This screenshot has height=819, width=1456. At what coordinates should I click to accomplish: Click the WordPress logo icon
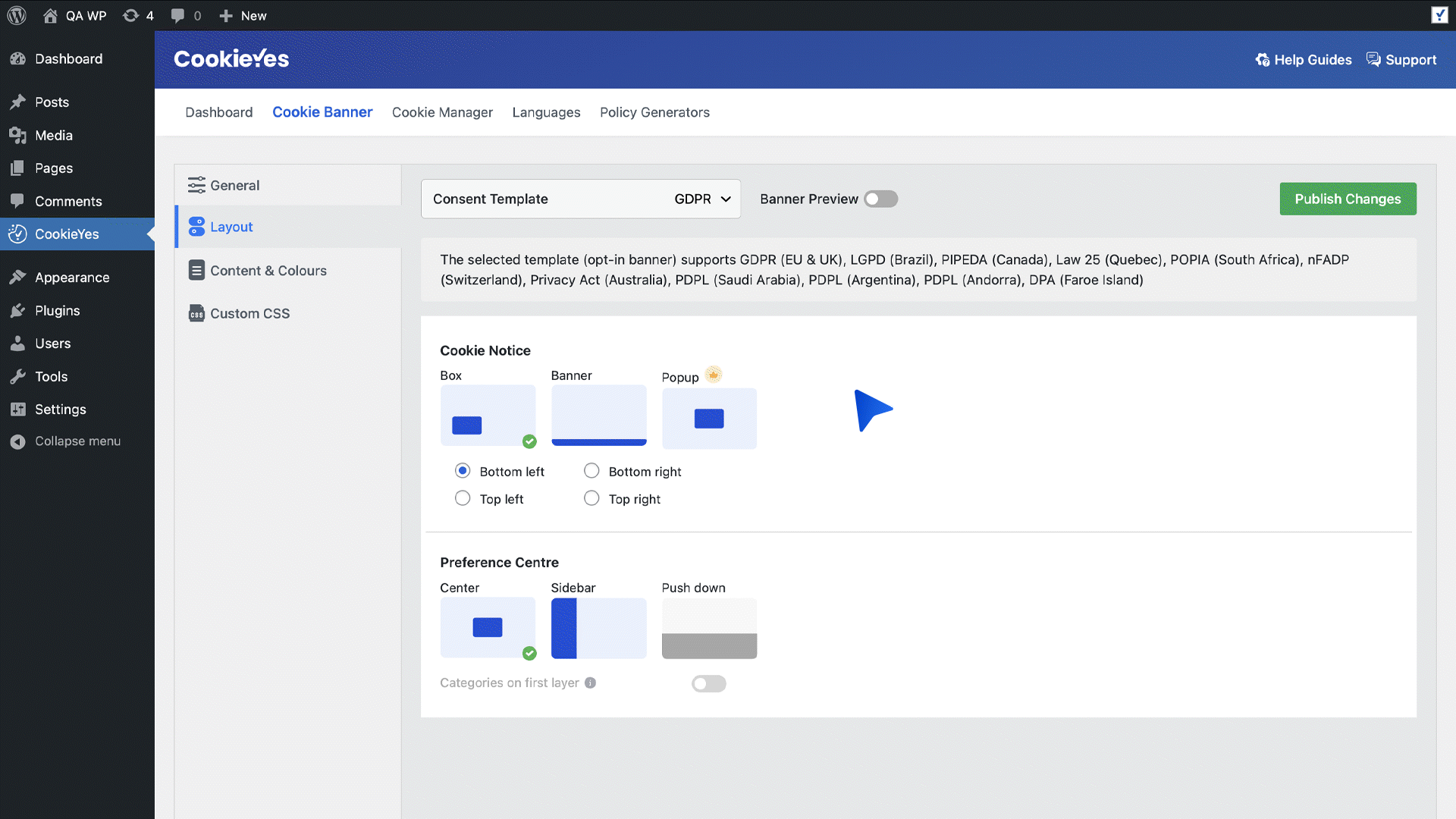(x=17, y=15)
